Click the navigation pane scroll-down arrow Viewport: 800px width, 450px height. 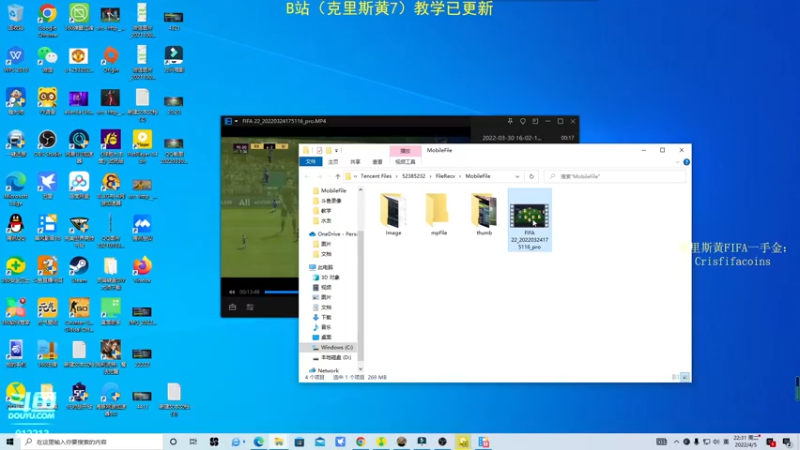point(360,369)
